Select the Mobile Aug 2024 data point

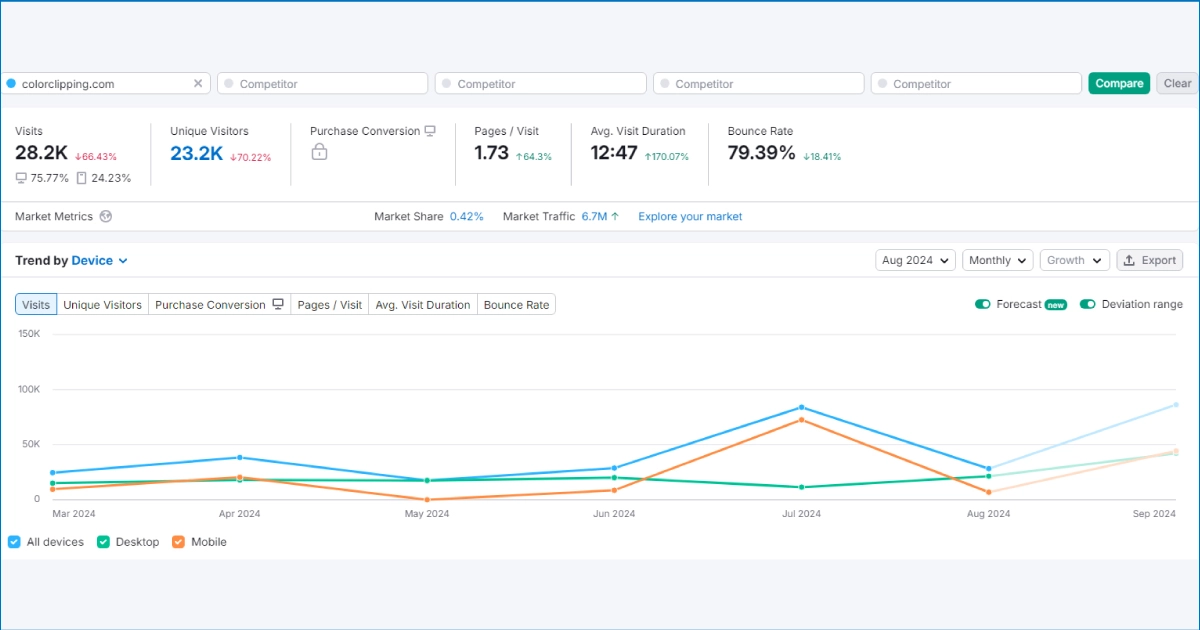(x=989, y=492)
